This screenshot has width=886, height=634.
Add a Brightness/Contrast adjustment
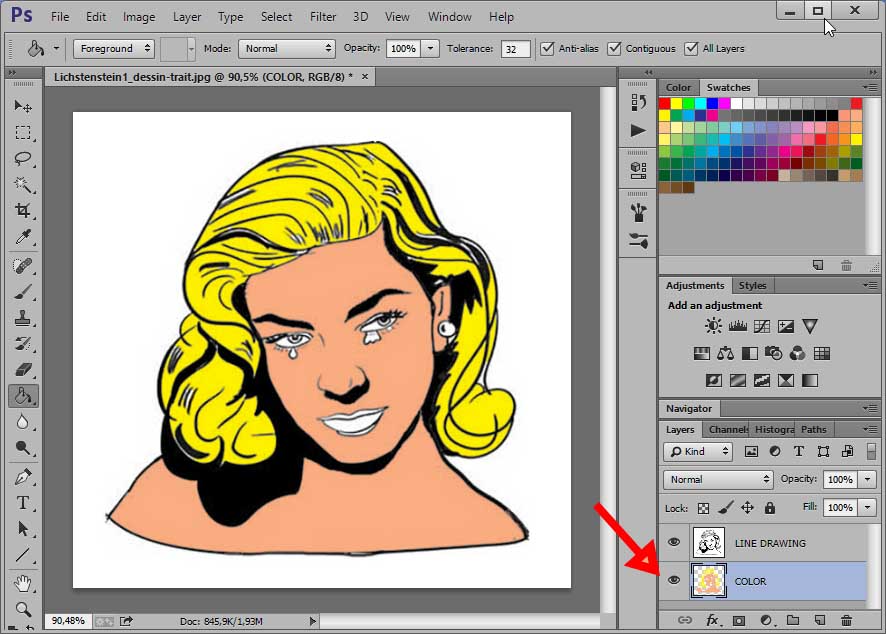(x=713, y=326)
